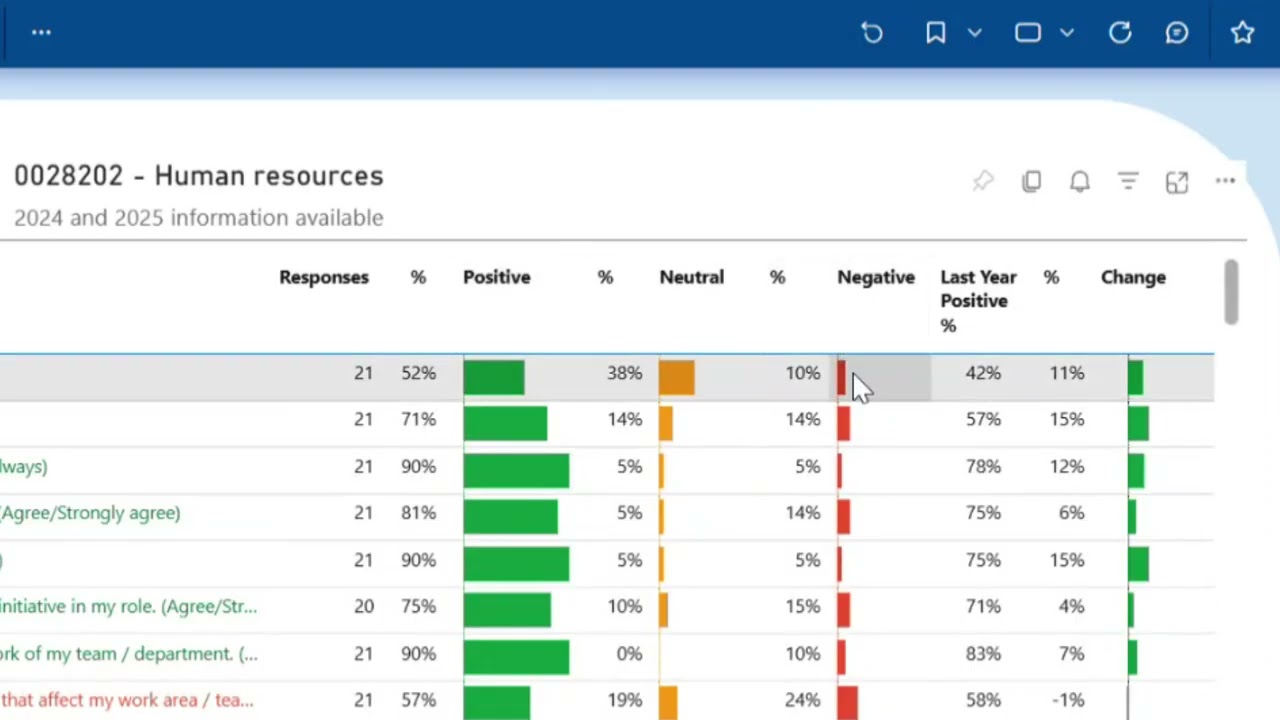
Task: Click the 19% neutral value
Action: point(624,700)
